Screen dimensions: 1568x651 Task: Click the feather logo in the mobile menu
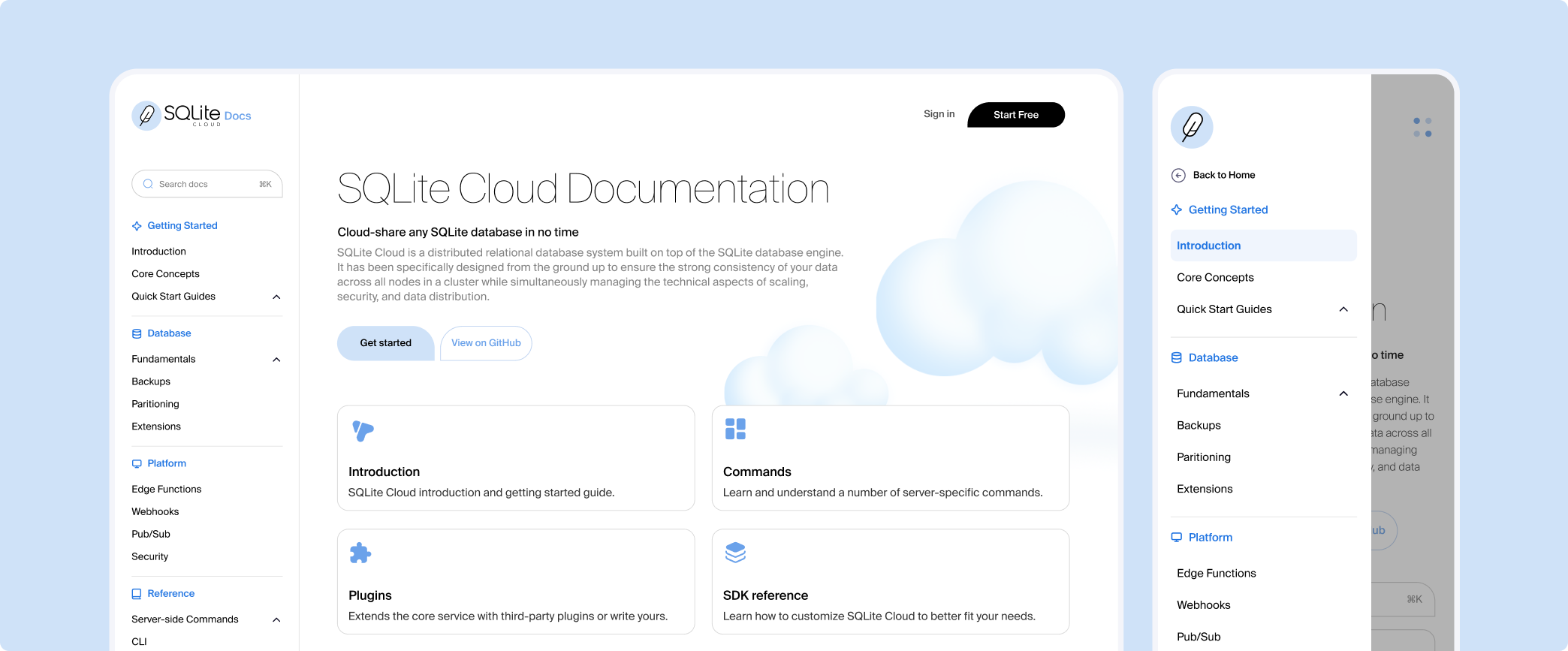point(1192,127)
